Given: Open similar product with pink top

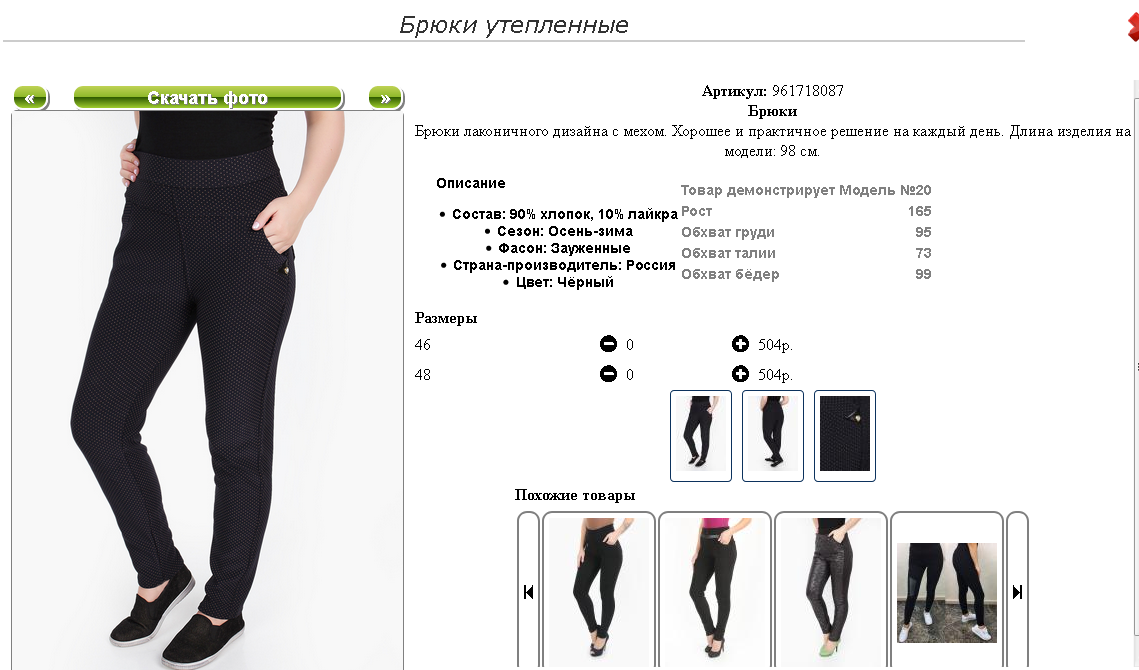Looking at the screenshot, I should point(714,591).
